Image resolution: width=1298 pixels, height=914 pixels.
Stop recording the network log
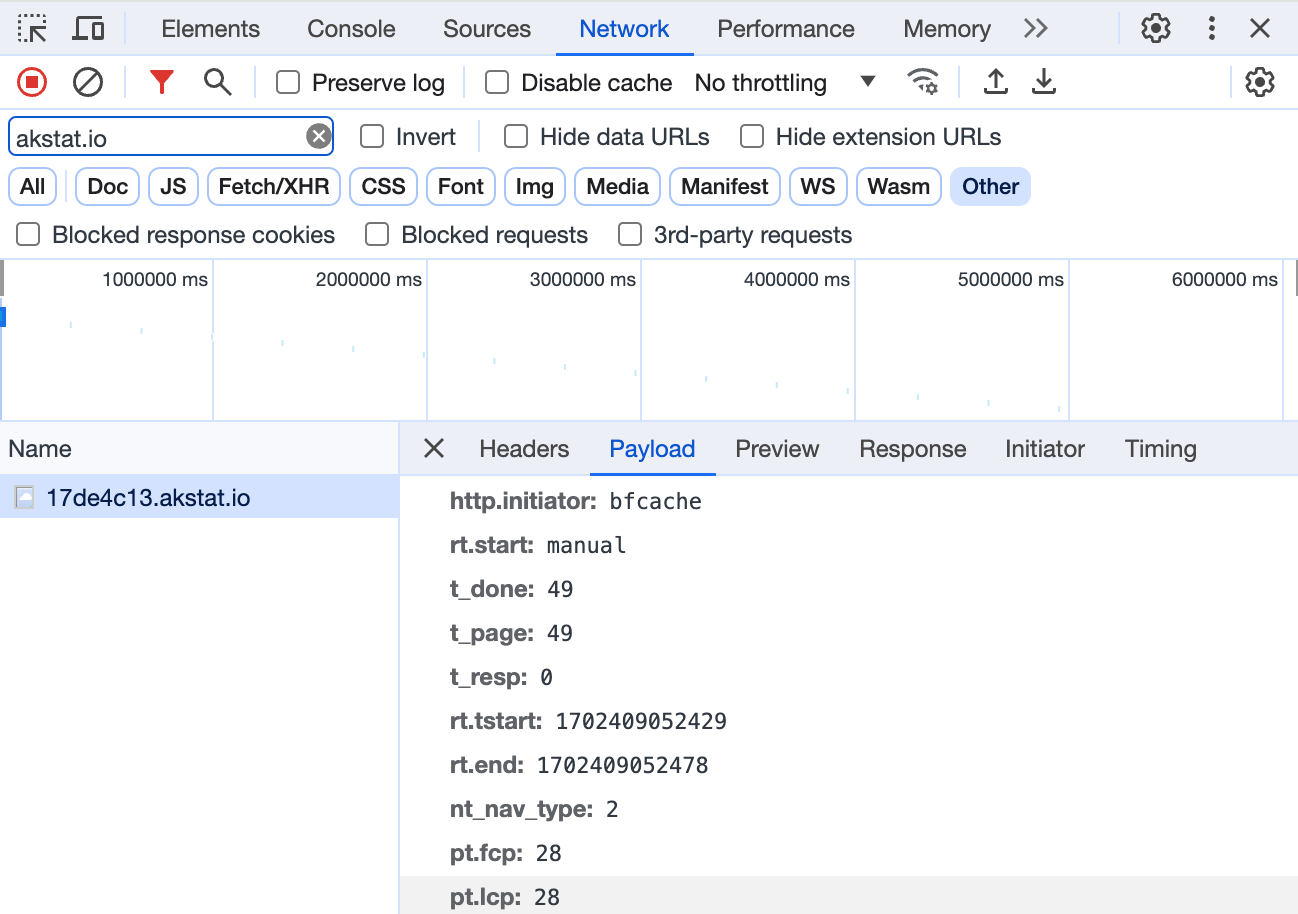[31, 82]
